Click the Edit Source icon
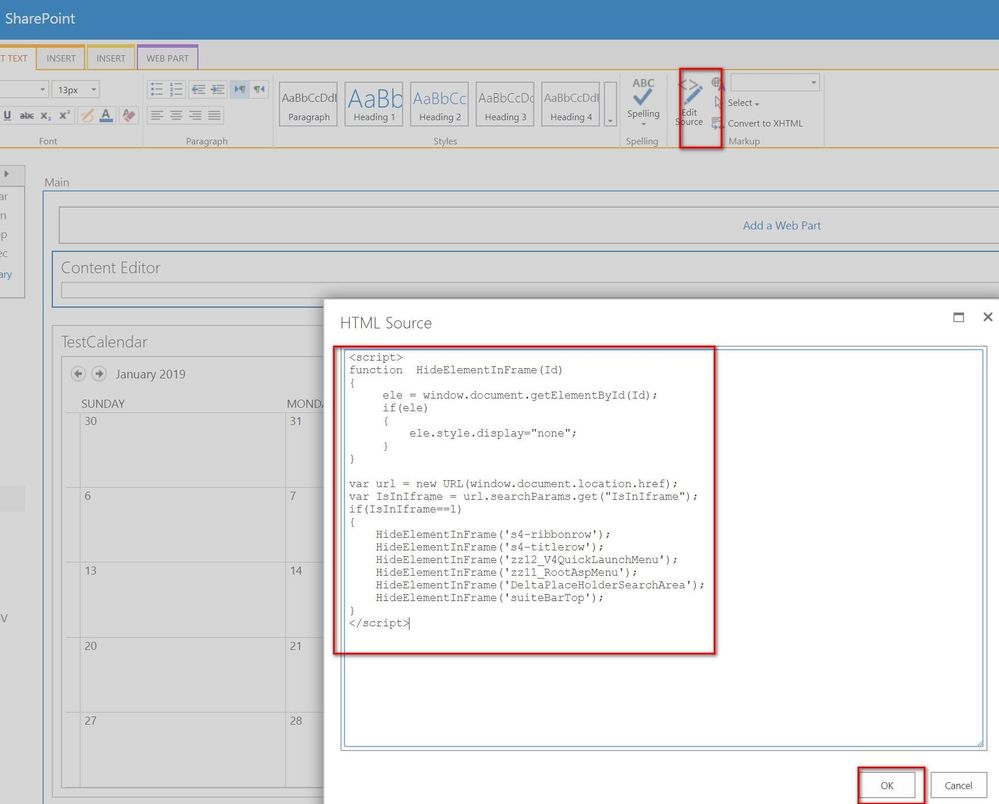Screen dimensions: 999x804 691,102
